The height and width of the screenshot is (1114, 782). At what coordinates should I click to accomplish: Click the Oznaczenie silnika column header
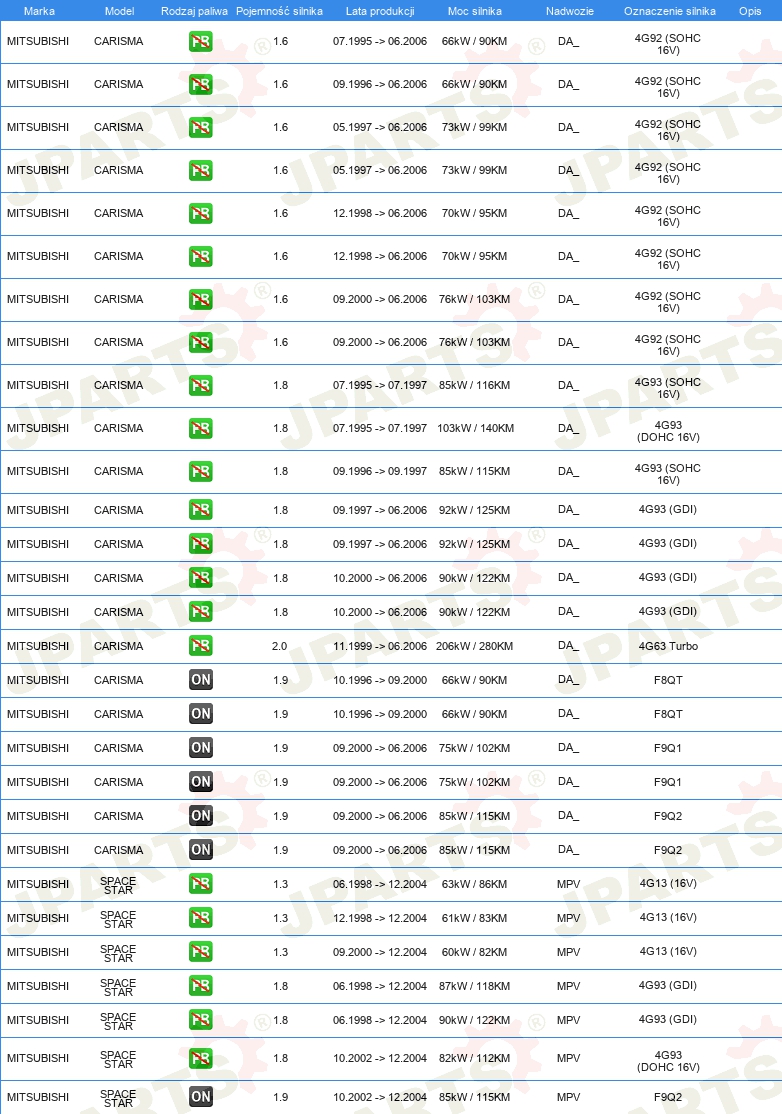(x=670, y=11)
